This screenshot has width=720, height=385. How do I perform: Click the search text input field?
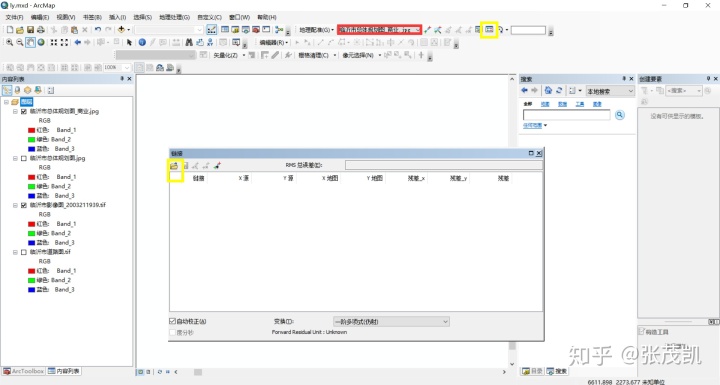[x=567, y=115]
